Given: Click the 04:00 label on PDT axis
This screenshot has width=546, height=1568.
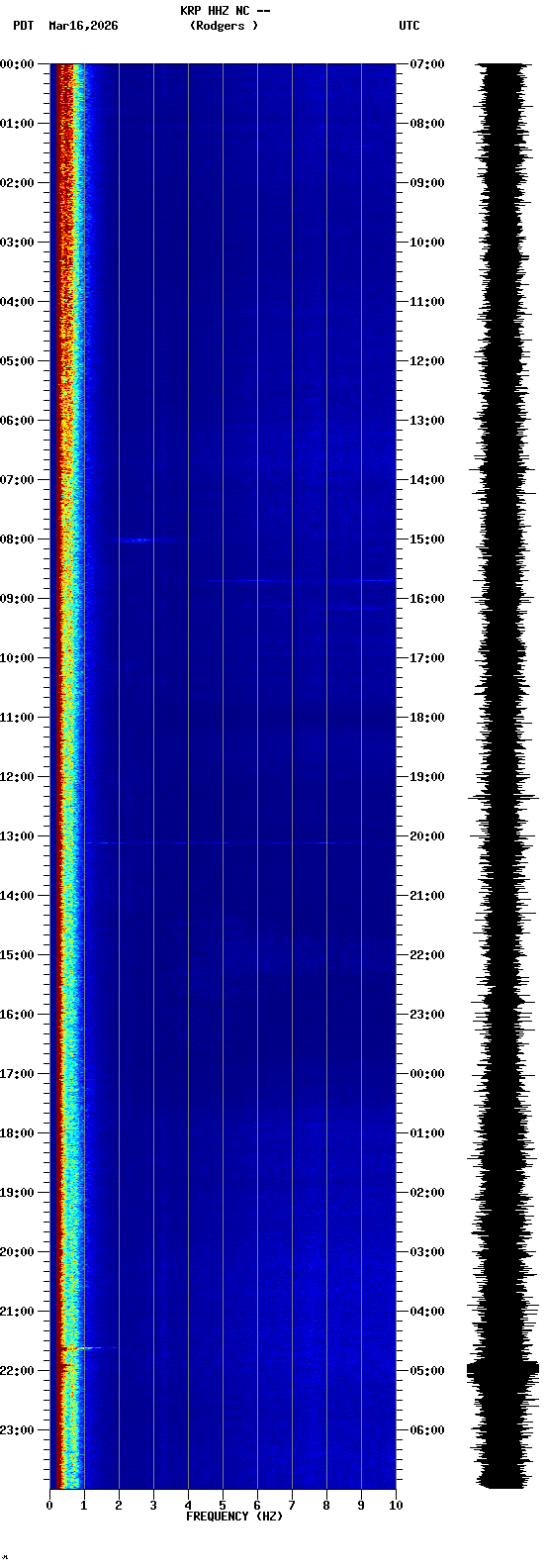Looking at the screenshot, I should pyautogui.click(x=17, y=302).
